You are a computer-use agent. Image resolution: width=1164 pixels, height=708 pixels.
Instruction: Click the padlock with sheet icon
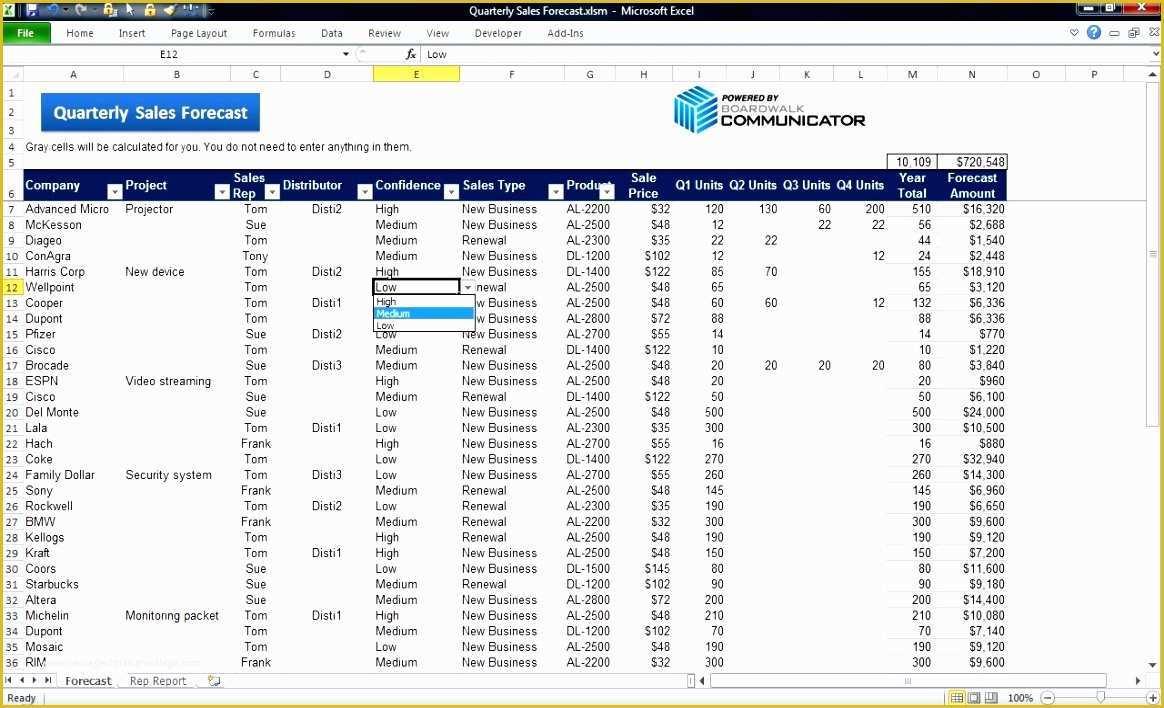tap(110, 10)
